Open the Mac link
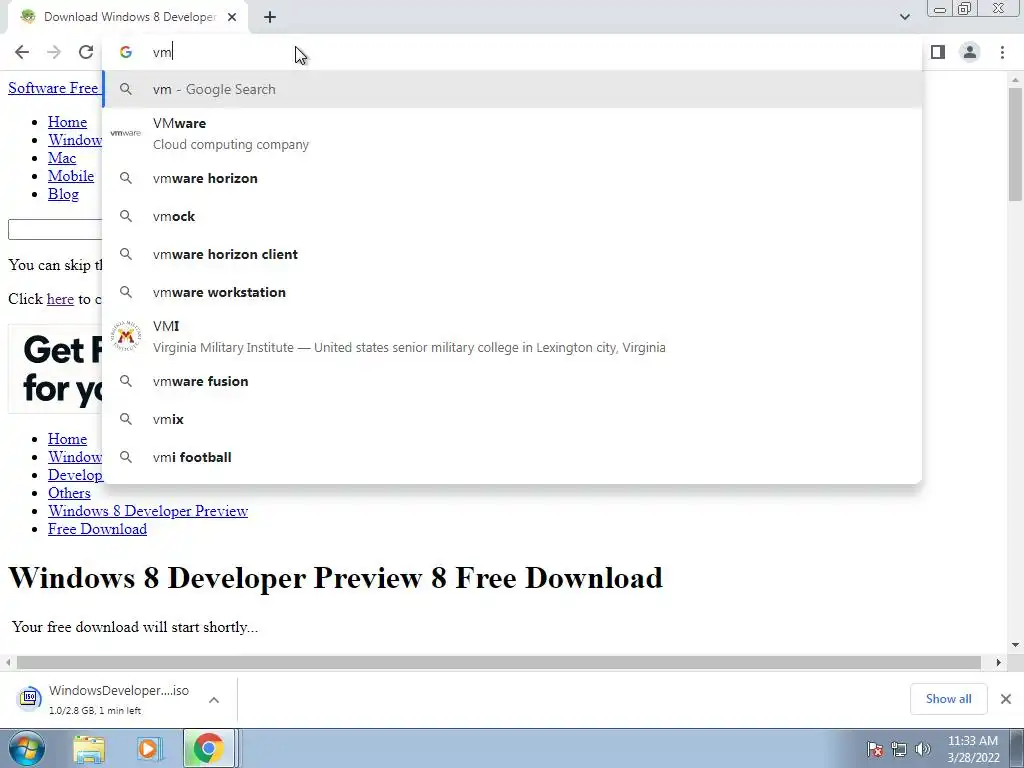Image resolution: width=1024 pixels, height=768 pixels. (x=62, y=158)
